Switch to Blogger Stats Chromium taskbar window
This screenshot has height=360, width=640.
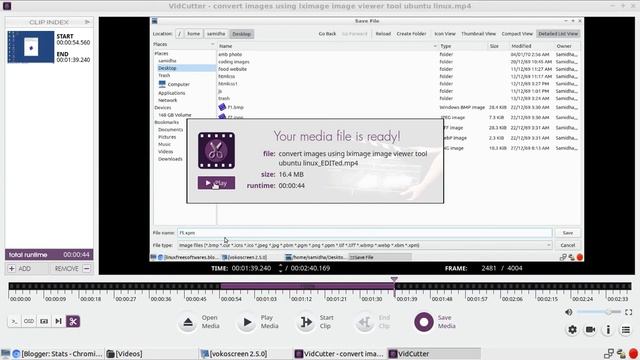coord(58,354)
